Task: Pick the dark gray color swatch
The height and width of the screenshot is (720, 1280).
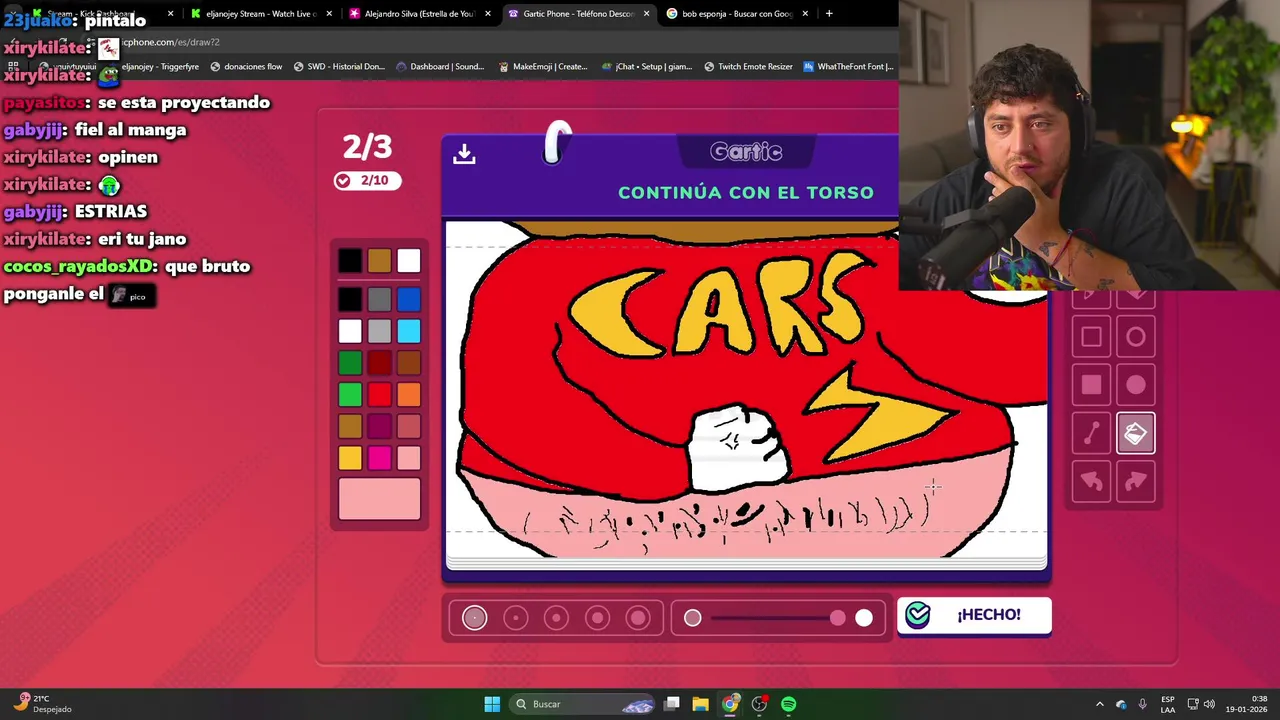Action: tap(379, 299)
